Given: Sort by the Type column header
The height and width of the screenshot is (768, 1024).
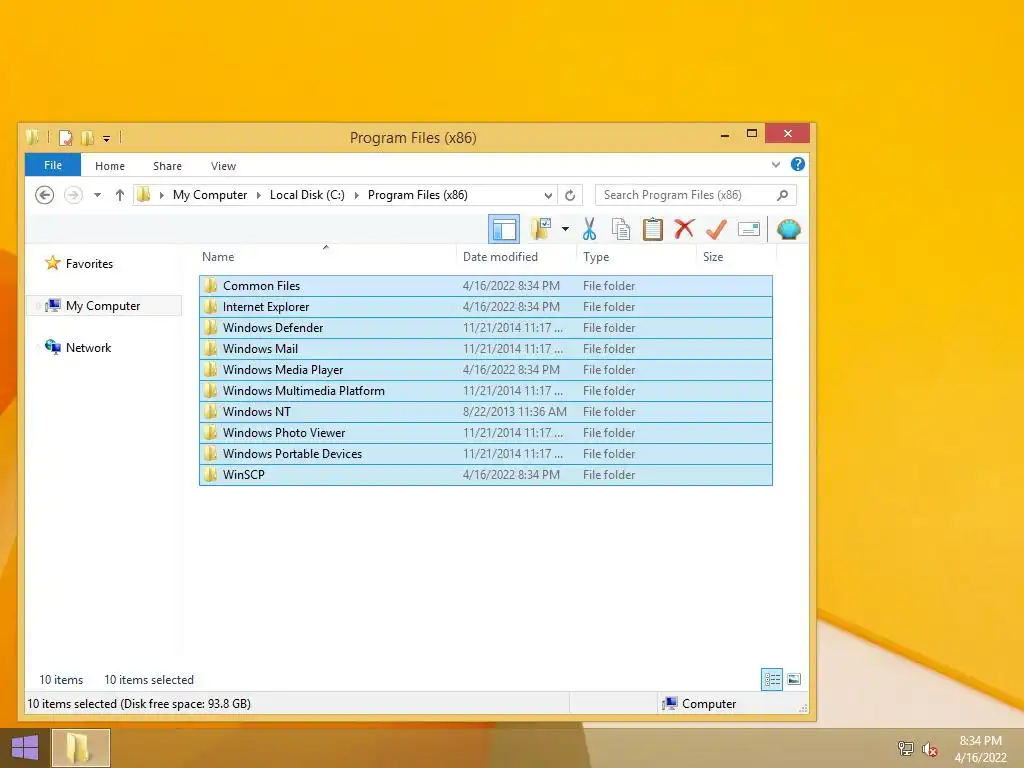Looking at the screenshot, I should point(637,257).
